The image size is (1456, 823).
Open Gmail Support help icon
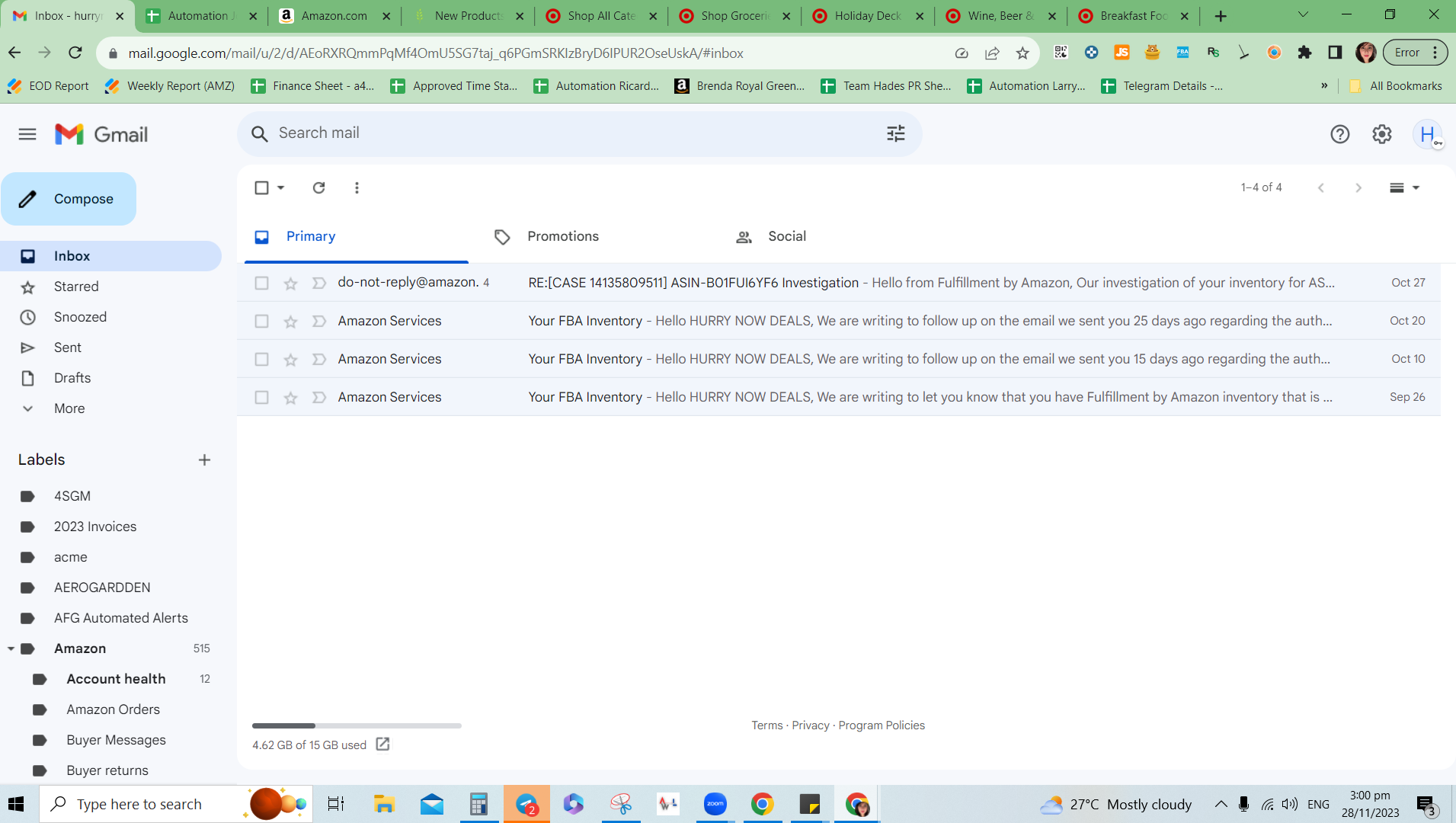point(1339,135)
